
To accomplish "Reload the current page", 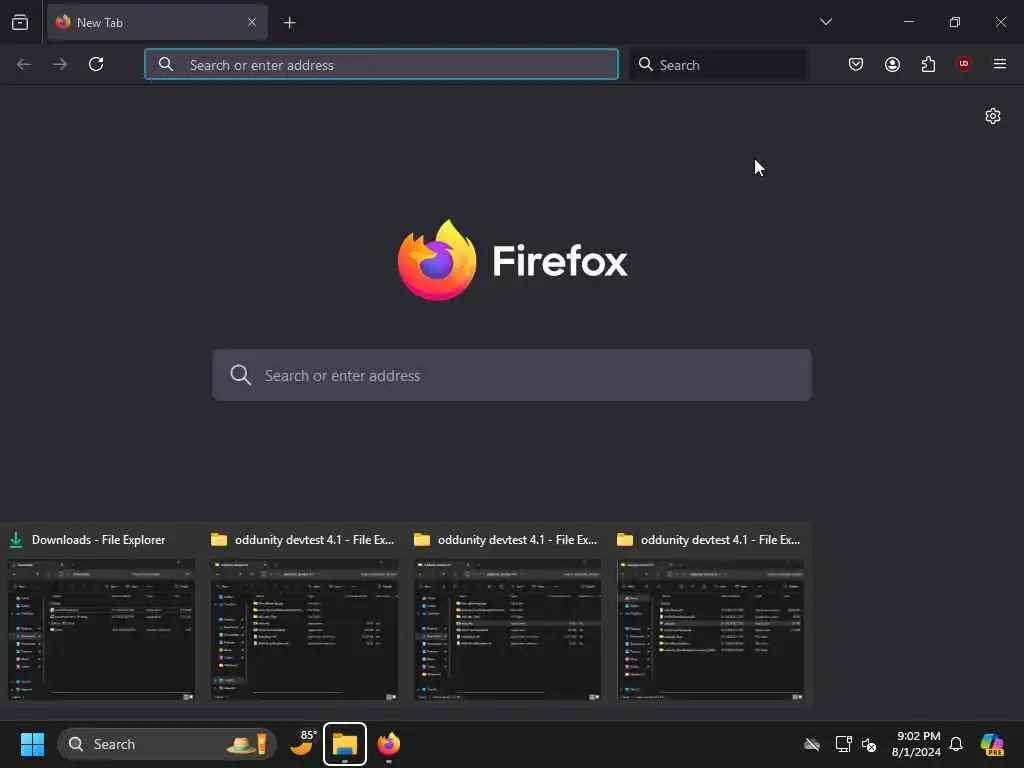I will (x=96, y=64).
